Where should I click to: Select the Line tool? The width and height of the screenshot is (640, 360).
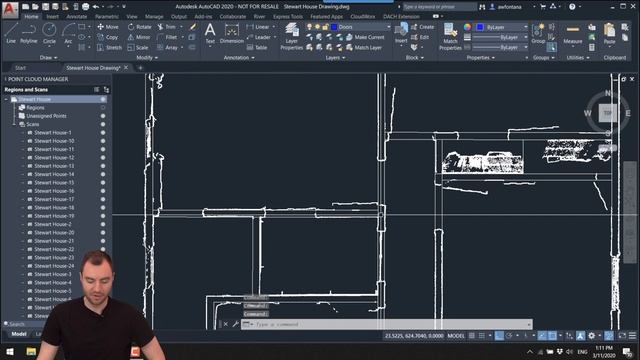(x=11, y=33)
